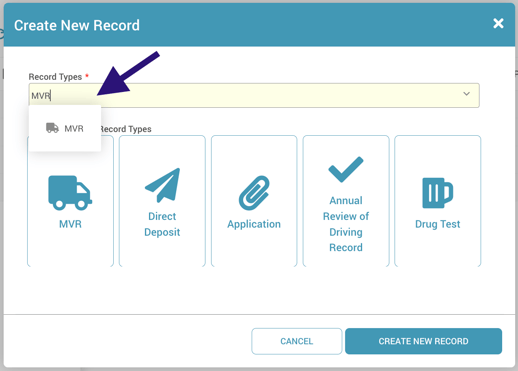
Task: Click the CREATE NEW RECORD button
Action: pyautogui.click(x=423, y=341)
